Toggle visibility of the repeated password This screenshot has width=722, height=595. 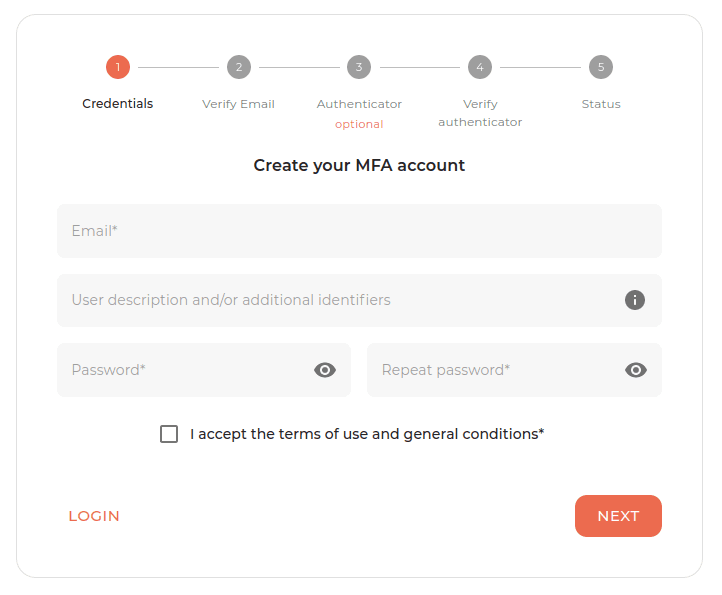click(636, 370)
